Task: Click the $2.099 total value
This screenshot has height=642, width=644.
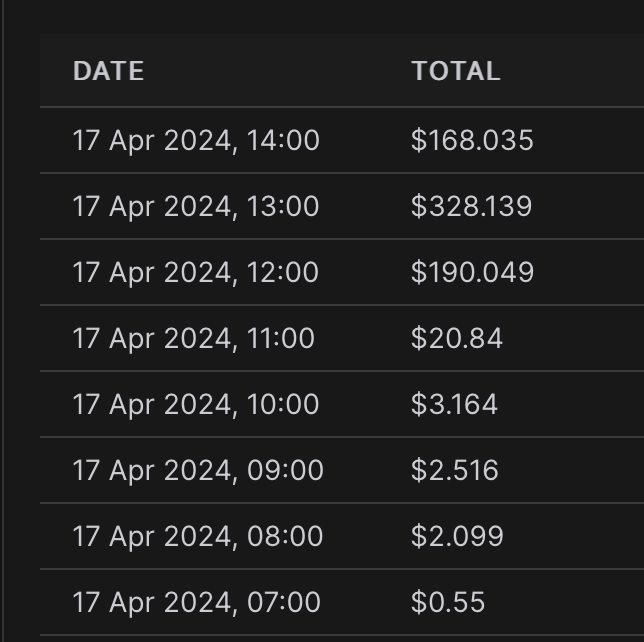Action: 457,536
